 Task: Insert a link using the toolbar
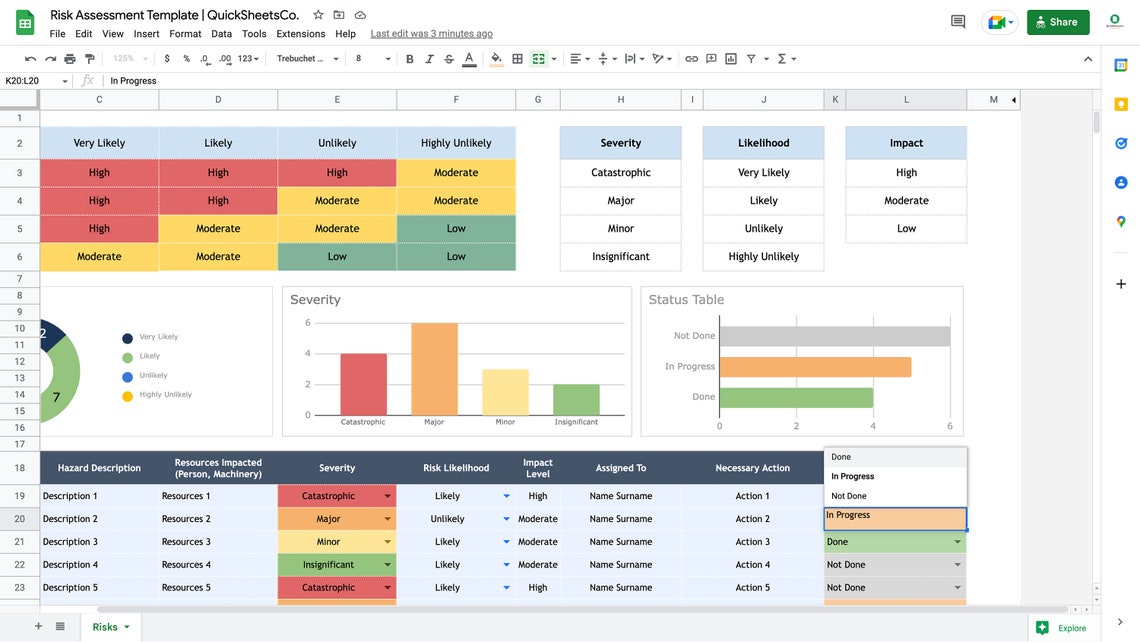point(691,59)
